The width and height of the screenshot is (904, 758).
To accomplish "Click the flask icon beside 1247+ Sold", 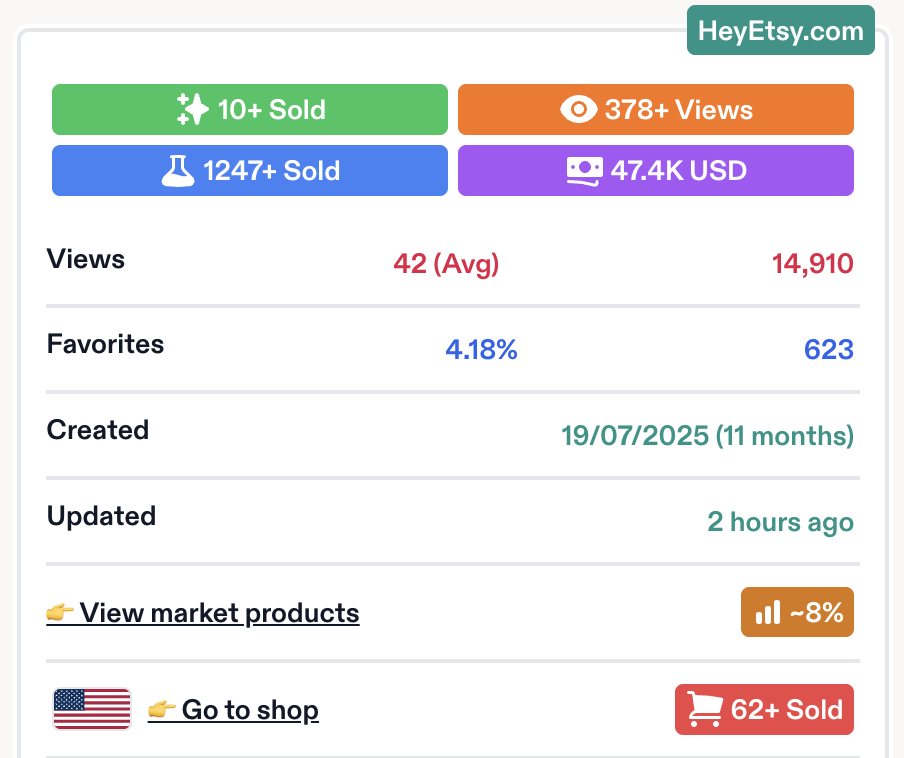I will pyautogui.click(x=178, y=171).
